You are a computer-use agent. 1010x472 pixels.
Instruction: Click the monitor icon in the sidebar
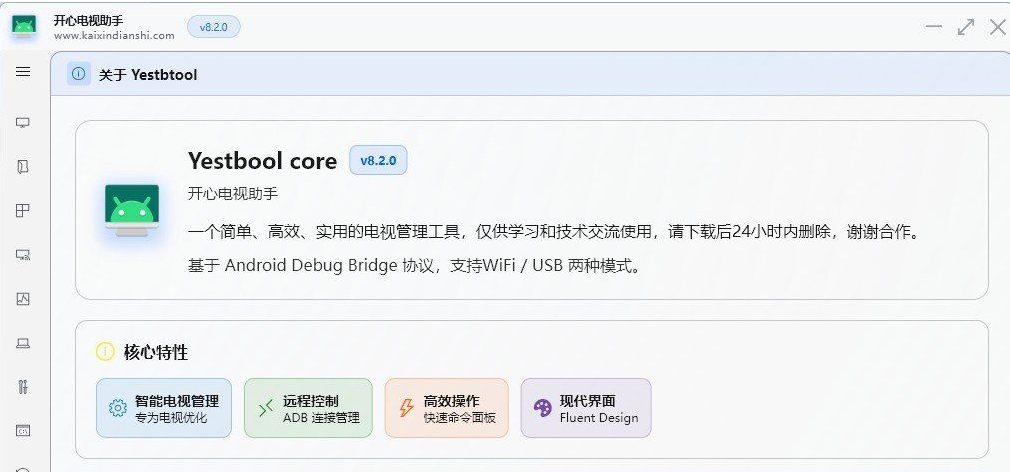click(23, 122)
